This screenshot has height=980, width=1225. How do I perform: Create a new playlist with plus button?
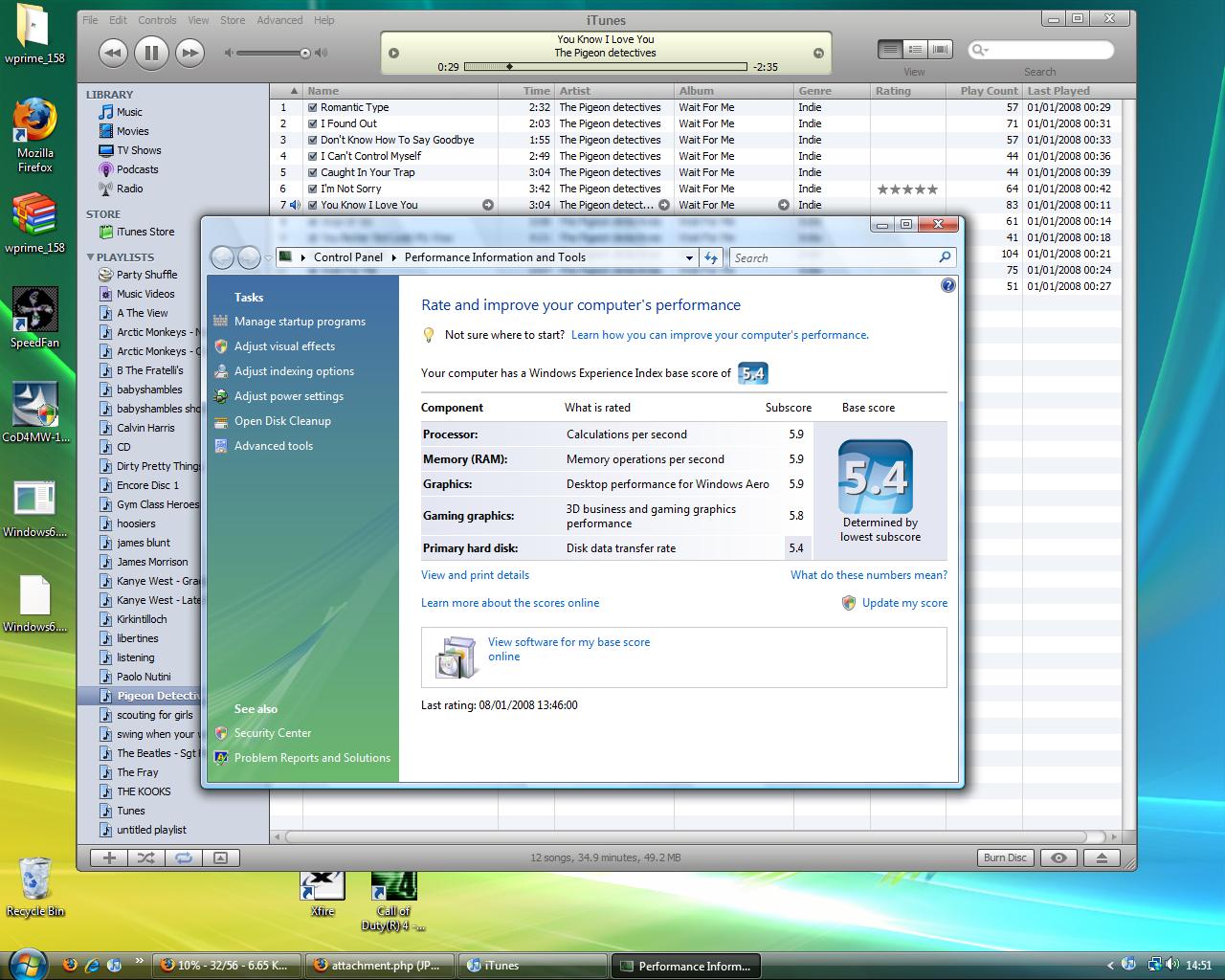(x=109, y=857)
